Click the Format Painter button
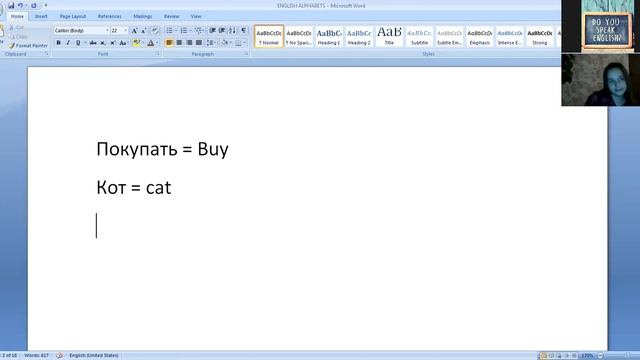Viewport: 640px width, 360px height. click(28, 46)
